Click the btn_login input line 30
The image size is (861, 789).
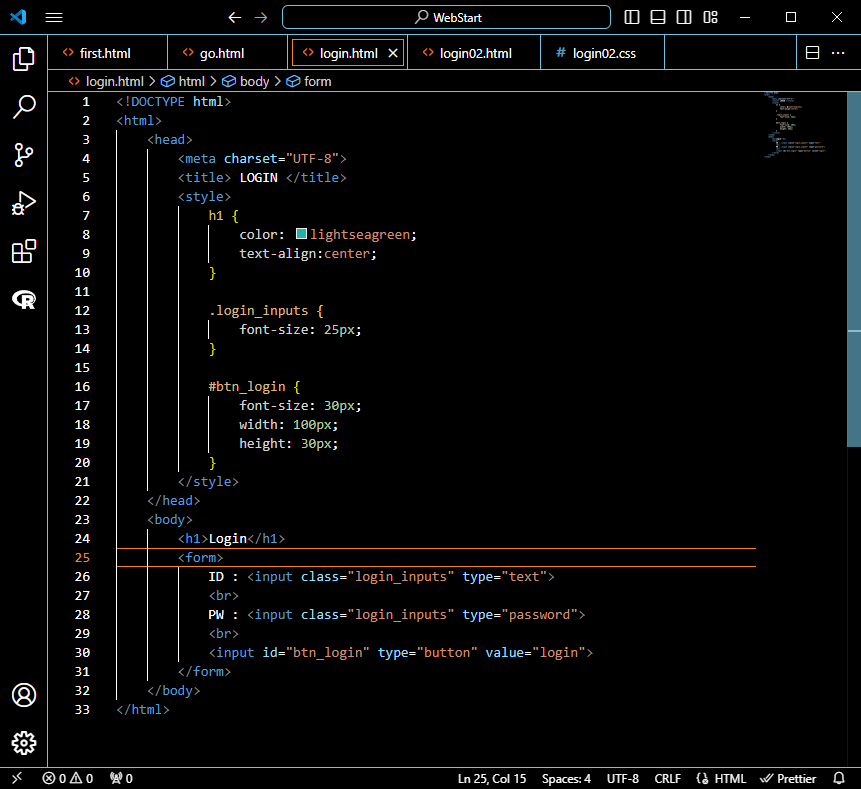[400, 652]
